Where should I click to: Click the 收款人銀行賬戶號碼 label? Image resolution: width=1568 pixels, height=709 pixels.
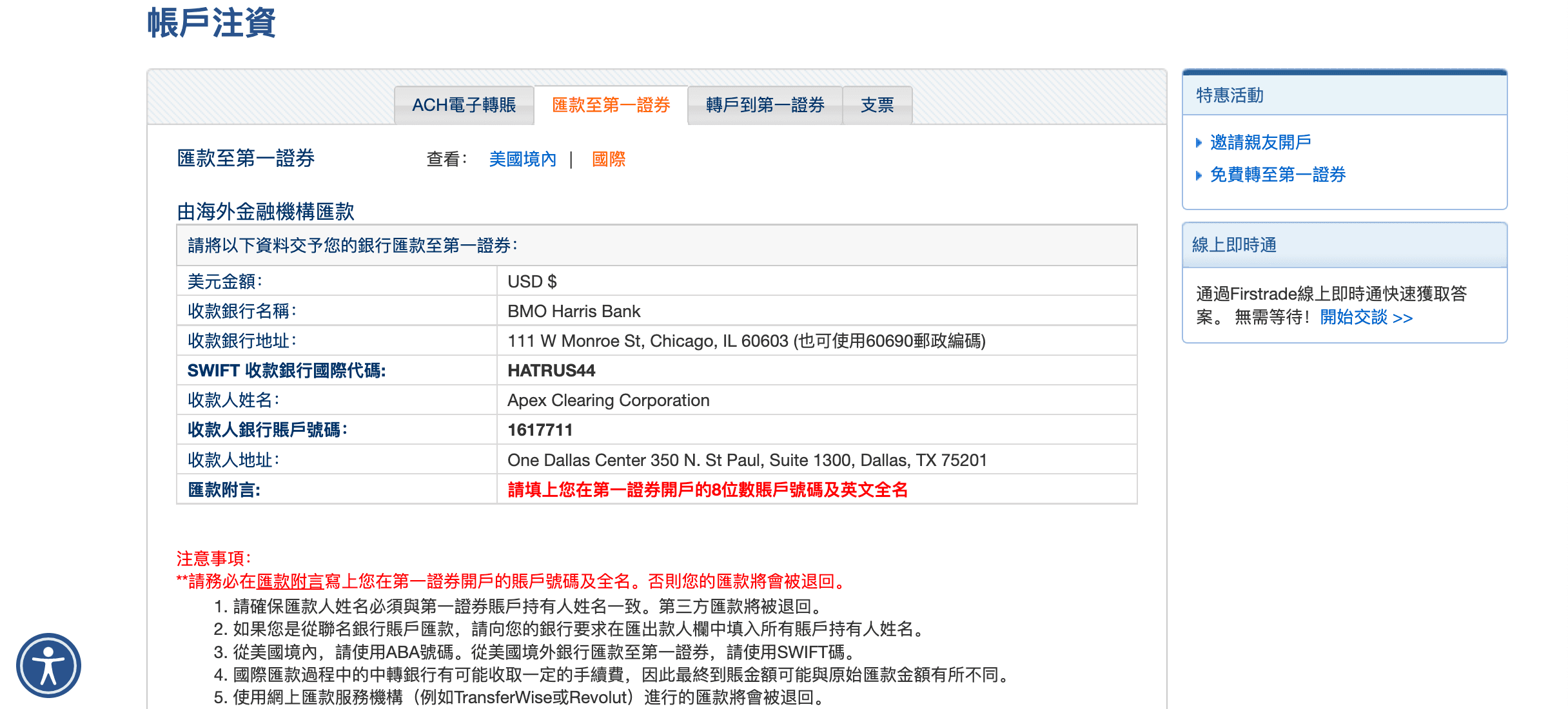click(268, 430)
